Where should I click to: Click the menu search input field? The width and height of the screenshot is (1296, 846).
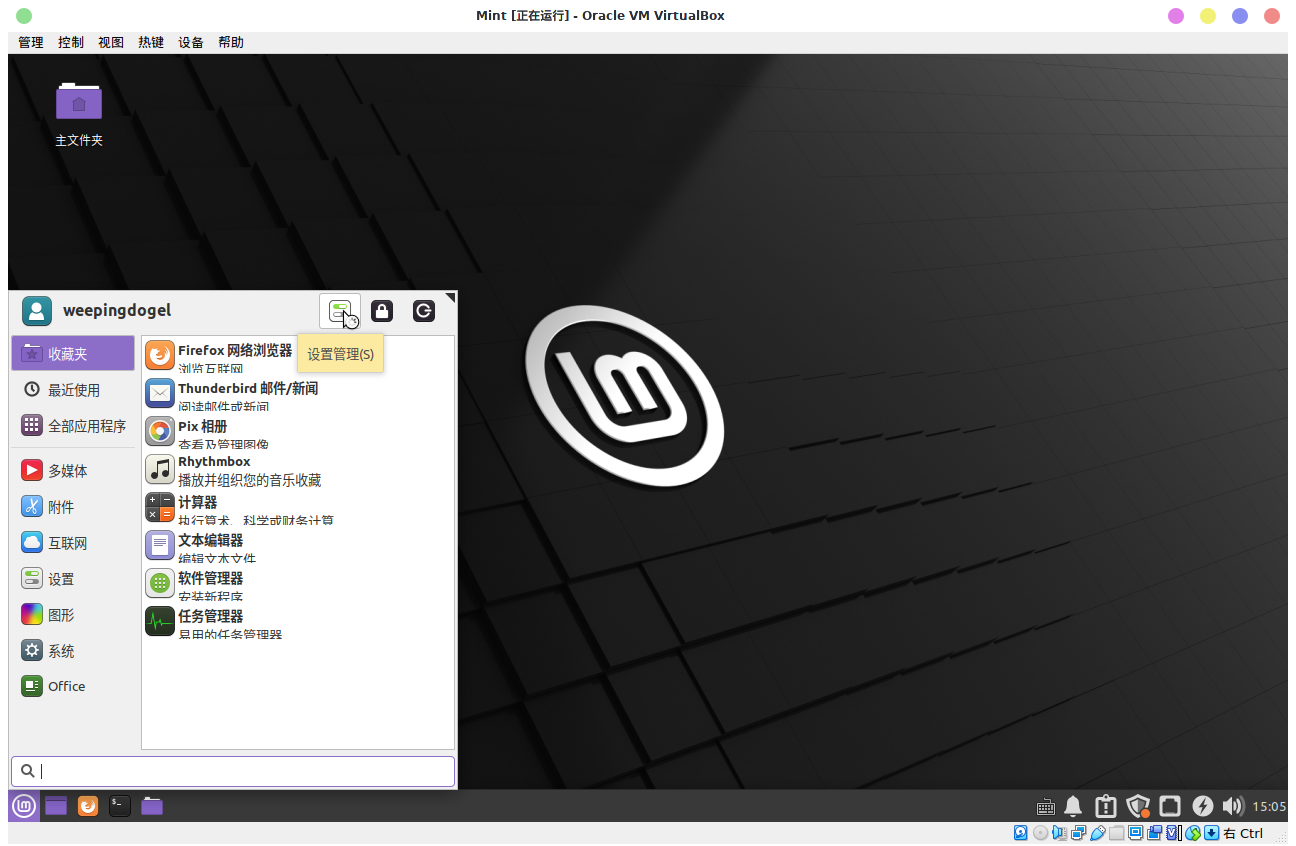(x=232, y=771)
